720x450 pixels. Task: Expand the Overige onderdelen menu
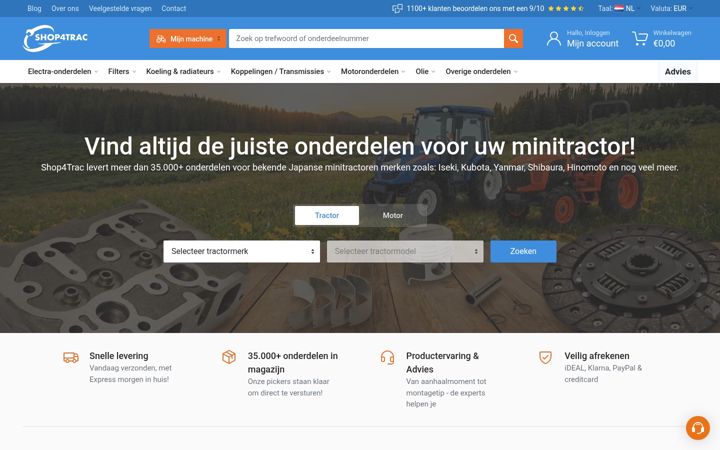click(x=481, y=72)
